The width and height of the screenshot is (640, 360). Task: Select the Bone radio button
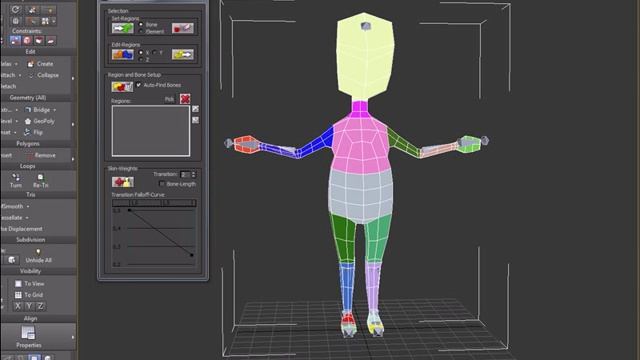coord(141,24)
